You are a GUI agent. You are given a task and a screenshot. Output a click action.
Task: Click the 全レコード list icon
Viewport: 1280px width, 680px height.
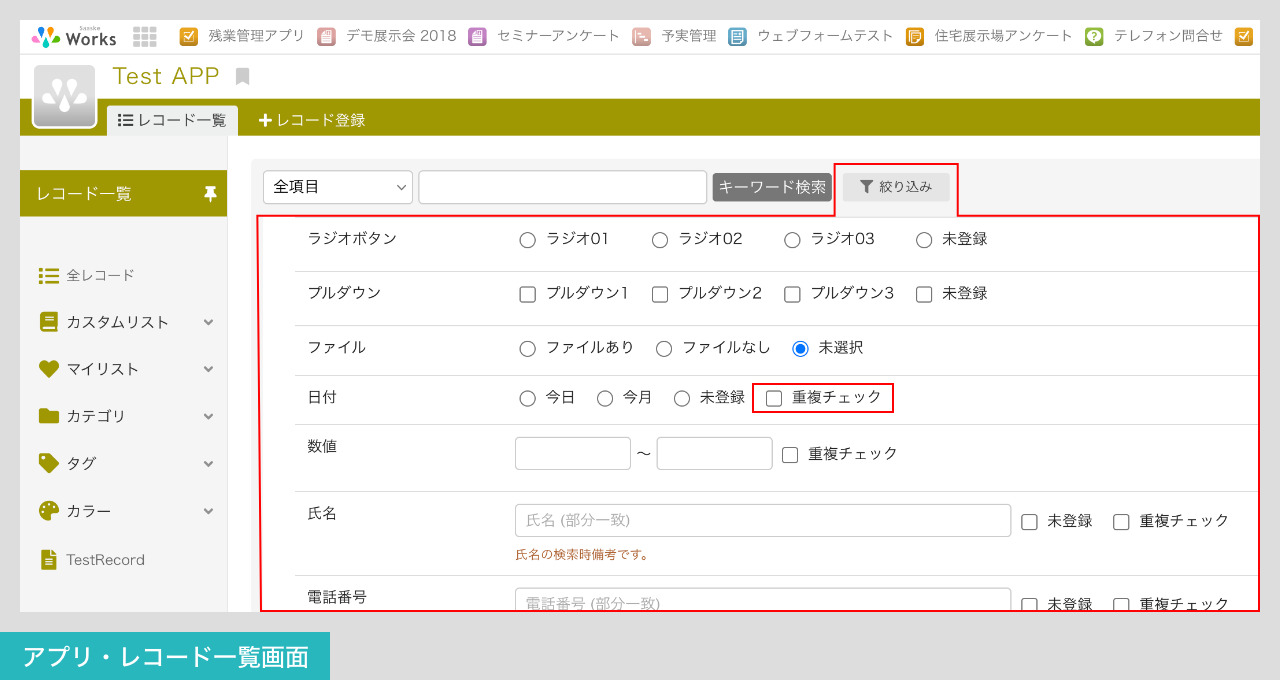[x=48, y=275]
